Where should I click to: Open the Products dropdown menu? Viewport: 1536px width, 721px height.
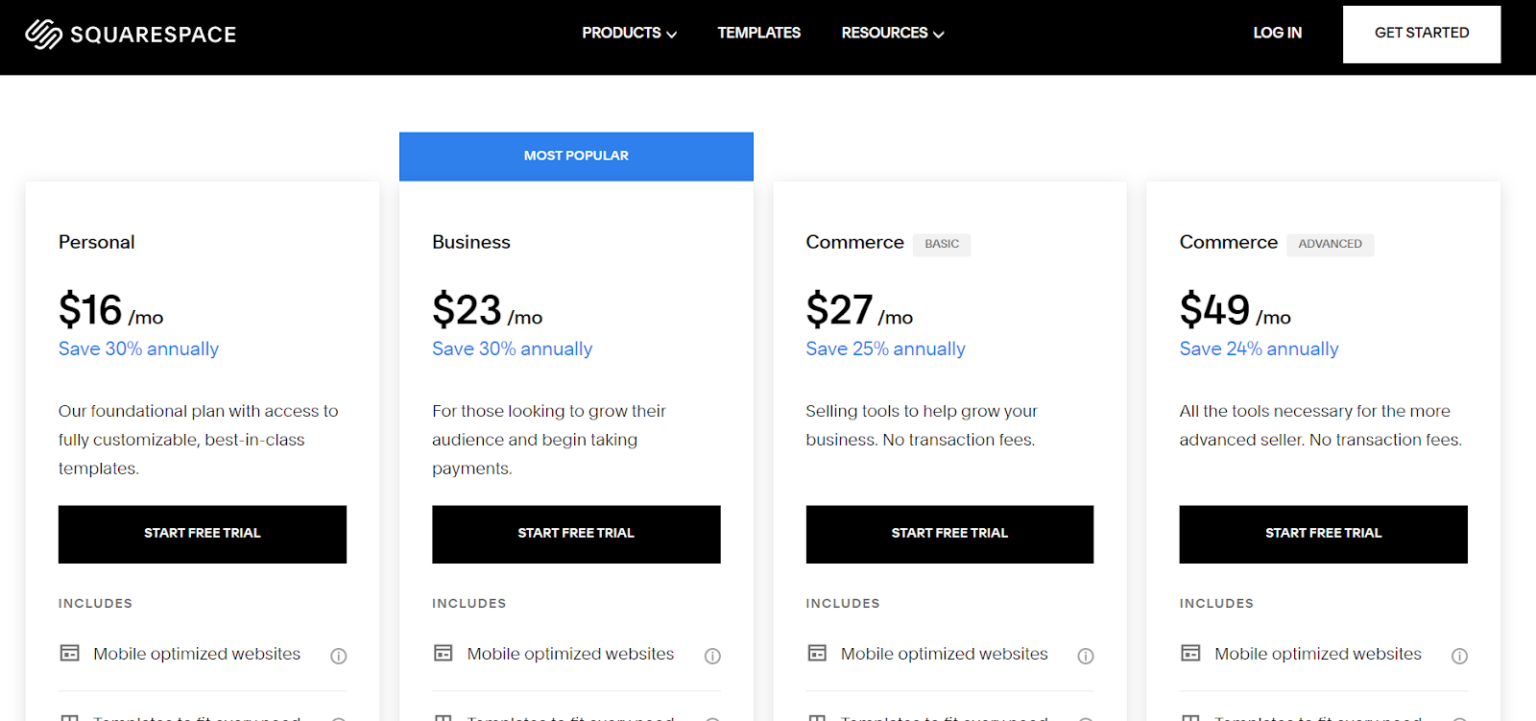click(x=628, y=33)
